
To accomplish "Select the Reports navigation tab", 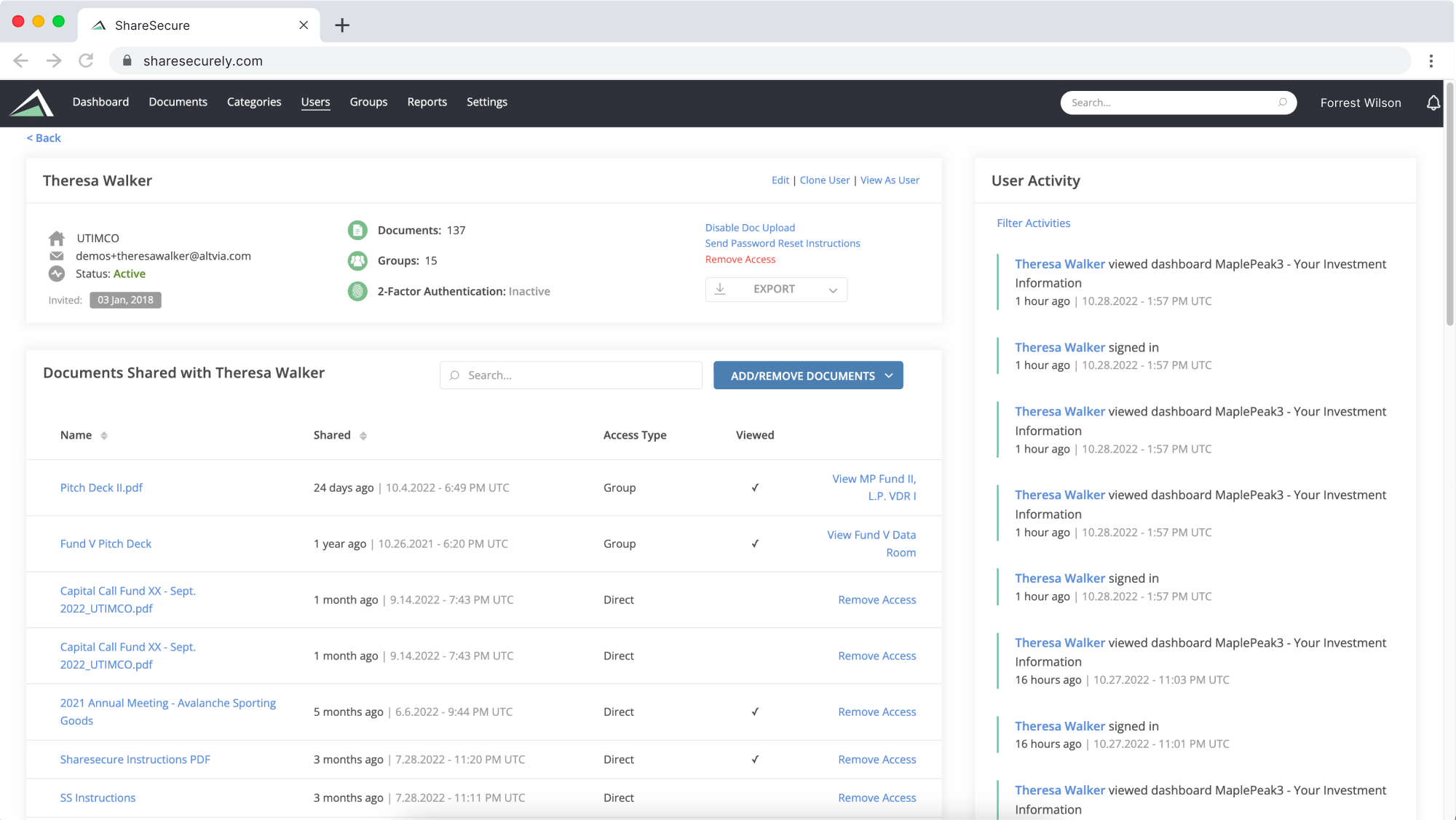I will [x=428, y=101].
